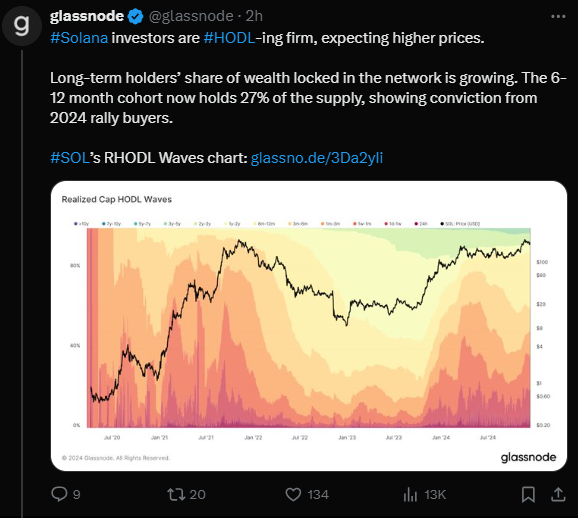This screenshot has width=578, height=518.
Task: Toggle the 6m-12m legend series
Action: 264,223
